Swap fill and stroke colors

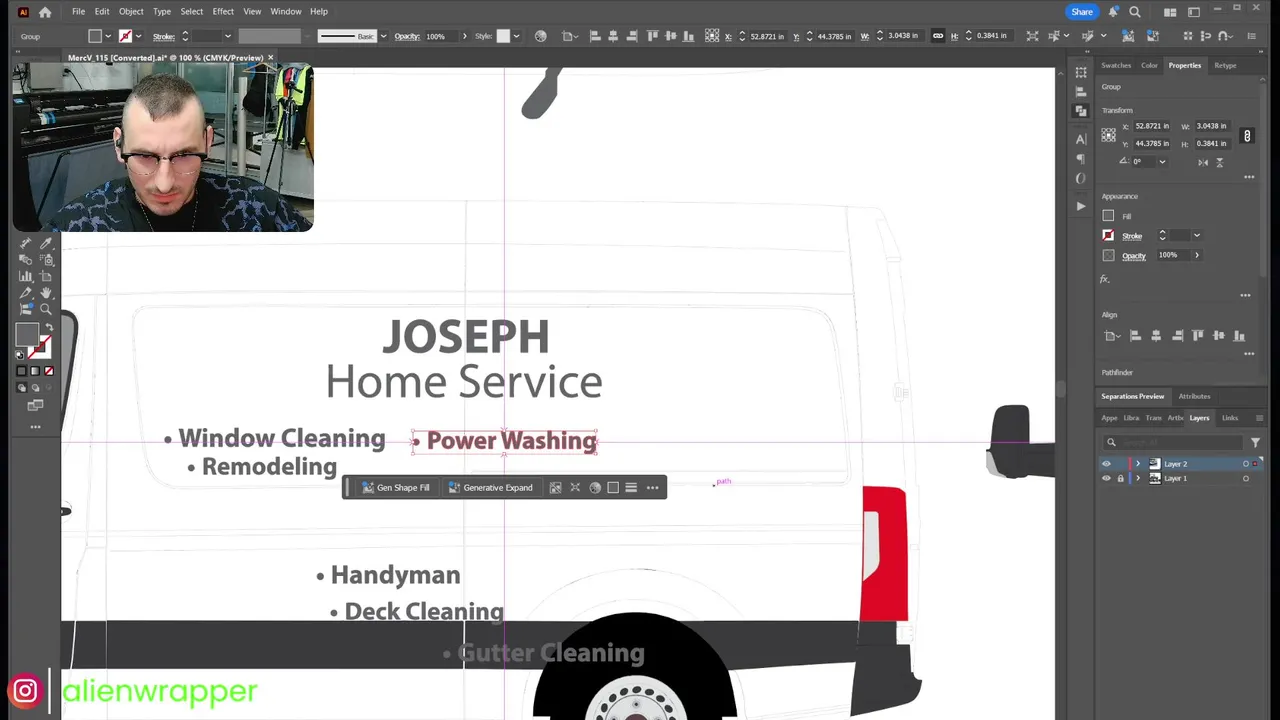[x=49, y=328]
